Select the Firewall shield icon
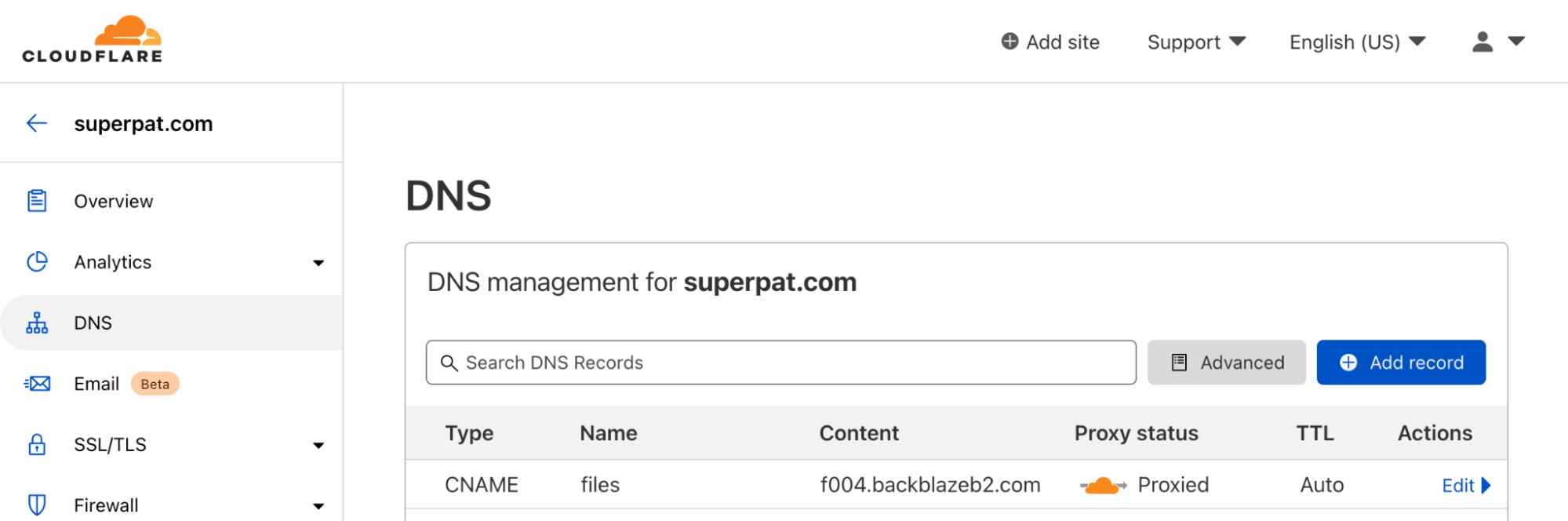1568x521 pixels. (x=37, y=505)
